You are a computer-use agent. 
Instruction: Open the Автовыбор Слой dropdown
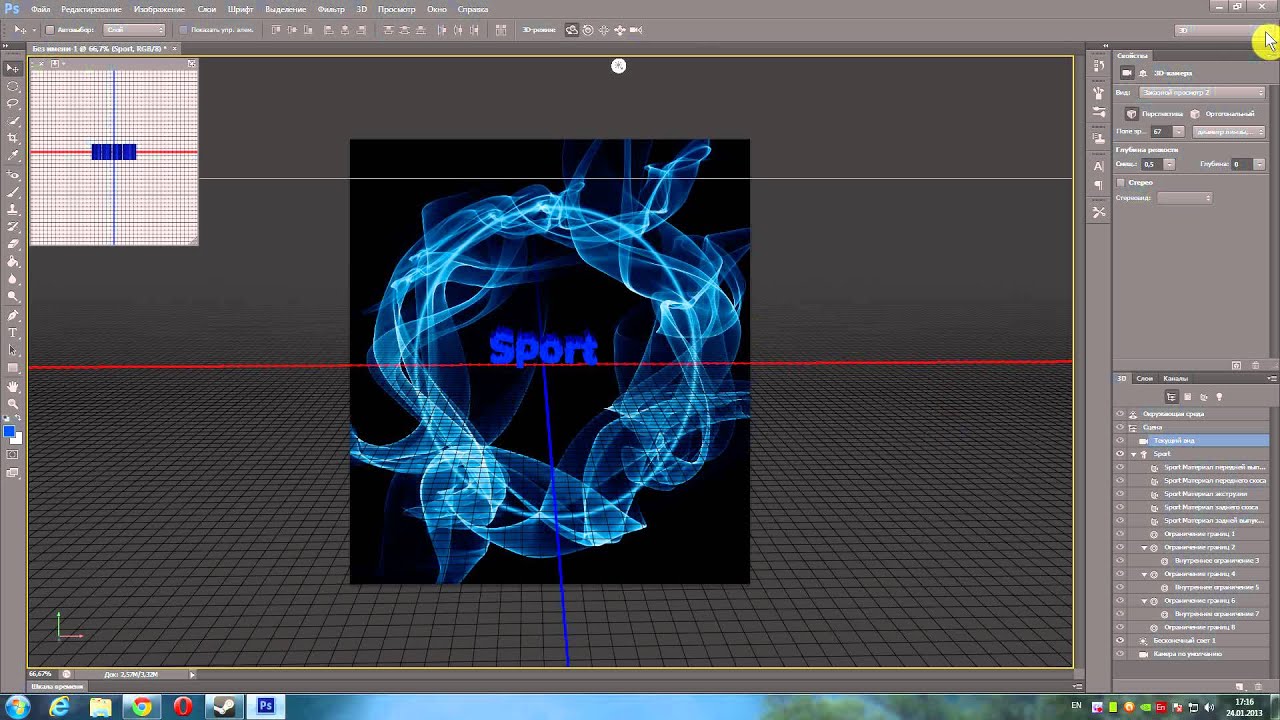pyautogui.click(x=134, y=30)
